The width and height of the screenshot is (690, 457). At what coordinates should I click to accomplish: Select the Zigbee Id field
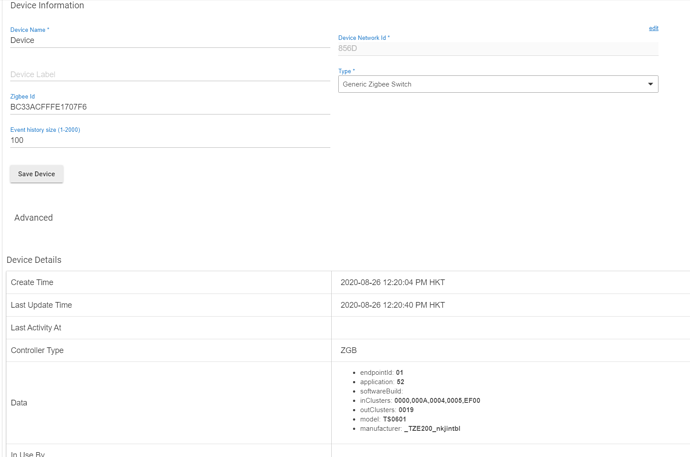[169, 107]
